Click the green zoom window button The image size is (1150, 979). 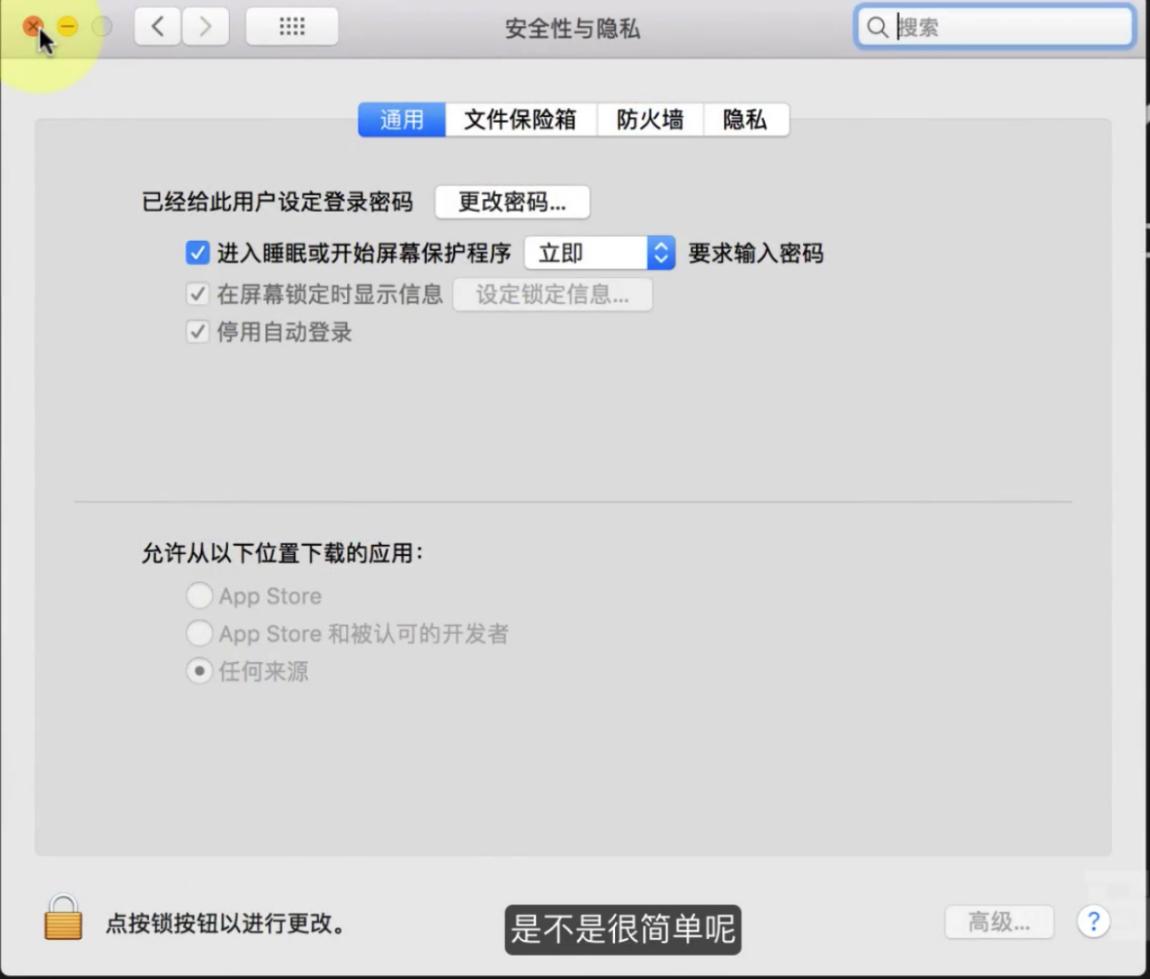coord(100,26)
